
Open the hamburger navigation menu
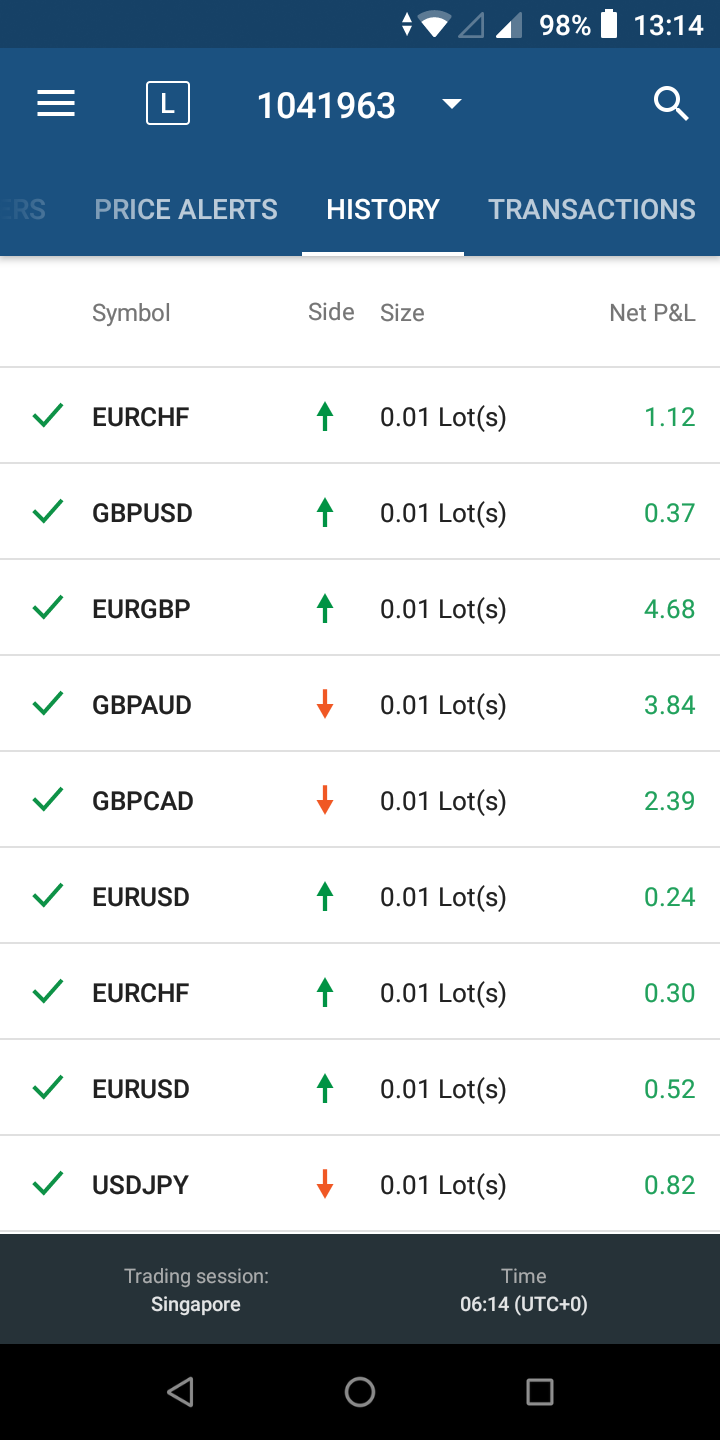point(56,104)
